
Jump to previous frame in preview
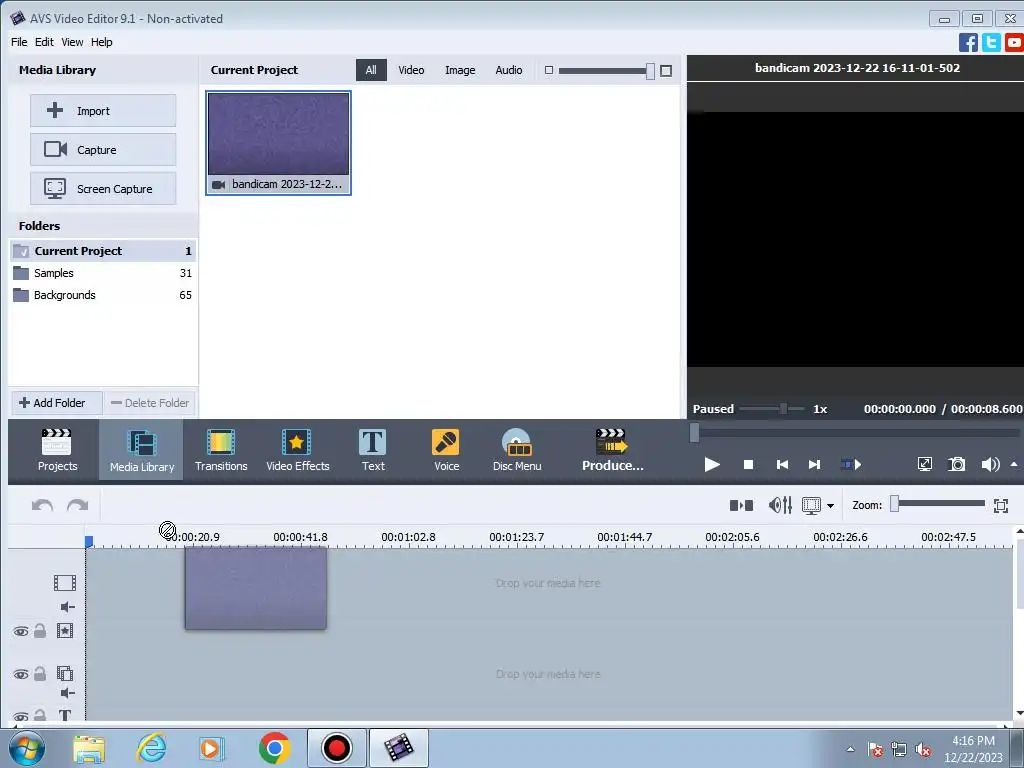coord(782,464)
